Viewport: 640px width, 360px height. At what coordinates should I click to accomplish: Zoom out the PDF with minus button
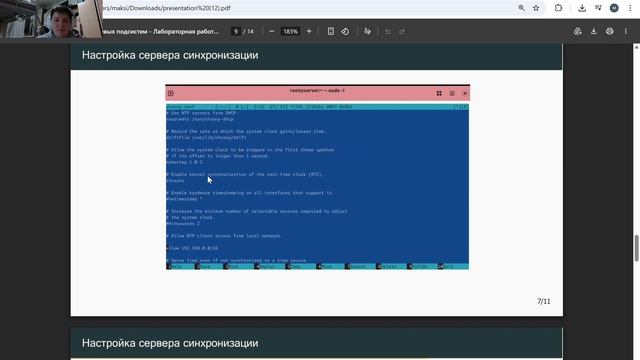[x=271, y=31]
